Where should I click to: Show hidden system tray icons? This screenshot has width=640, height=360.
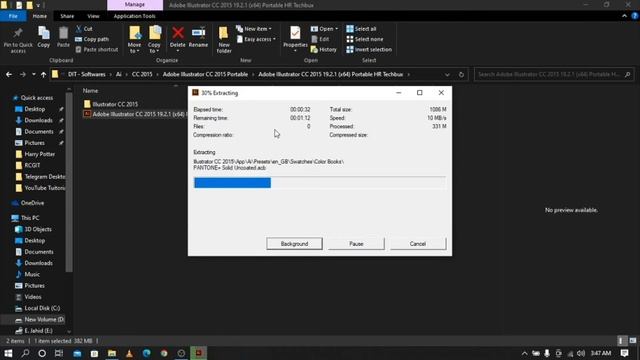click(x=524, y=353)
